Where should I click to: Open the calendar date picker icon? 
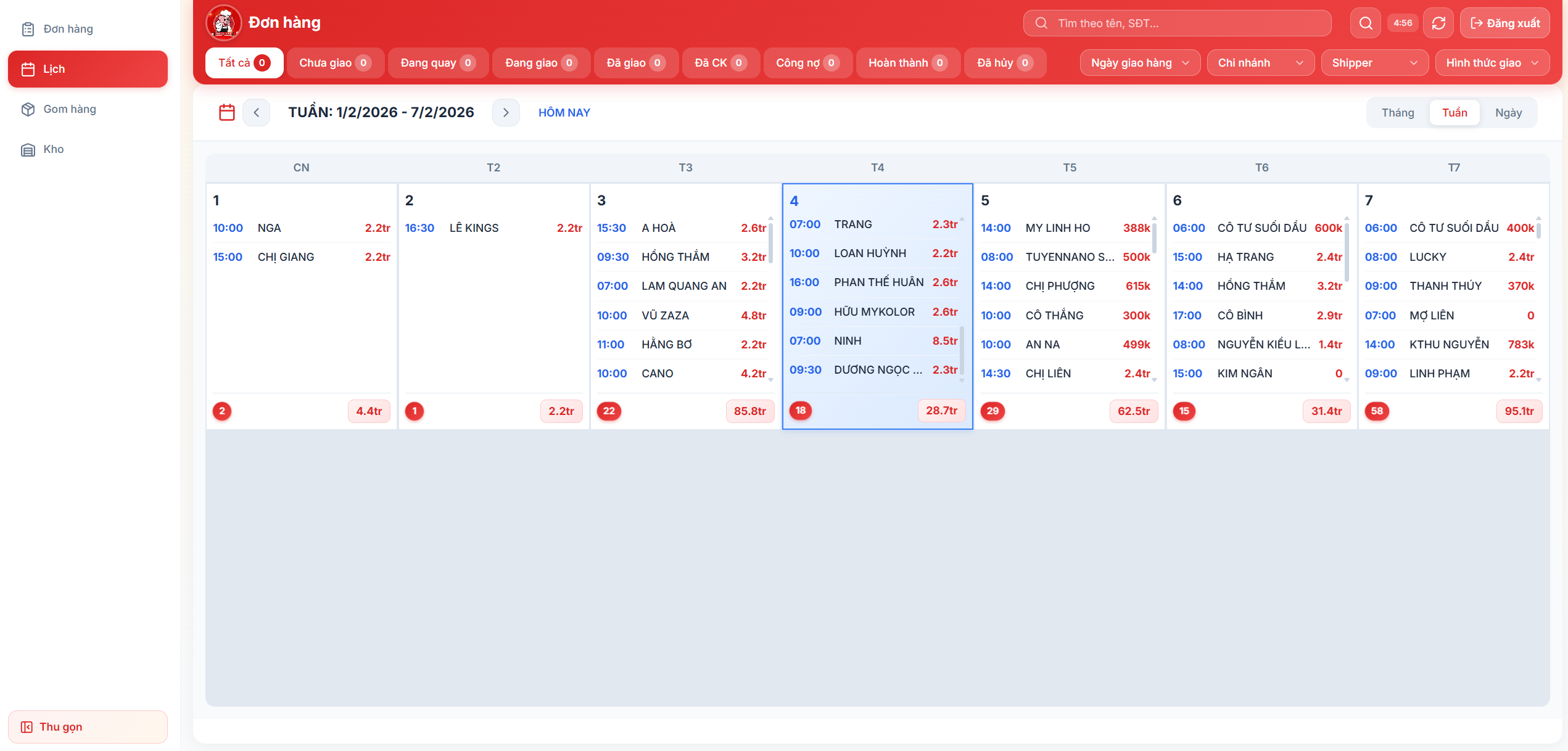pos(226,112)
